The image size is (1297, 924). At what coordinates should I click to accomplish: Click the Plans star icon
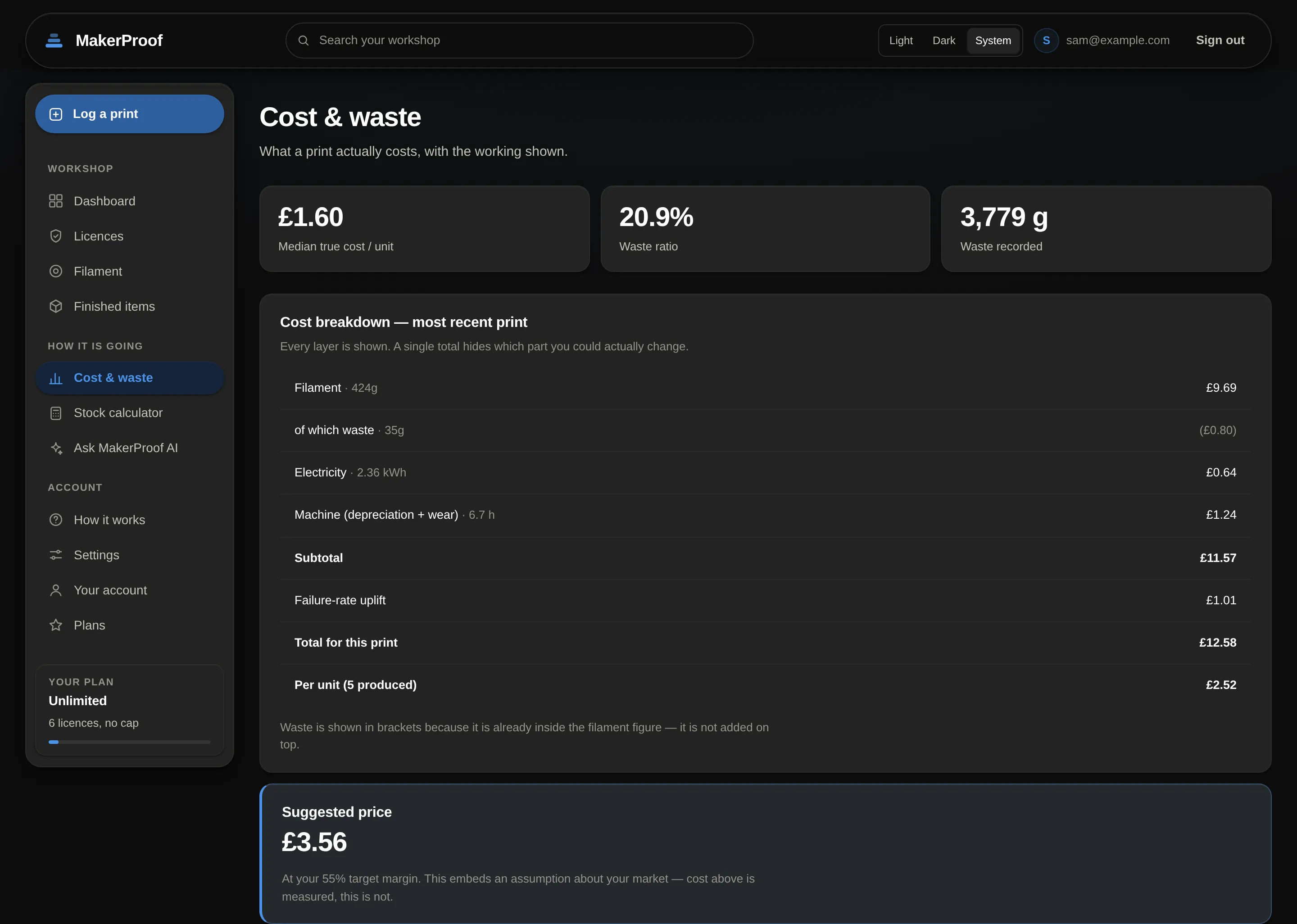click(56, 625)
